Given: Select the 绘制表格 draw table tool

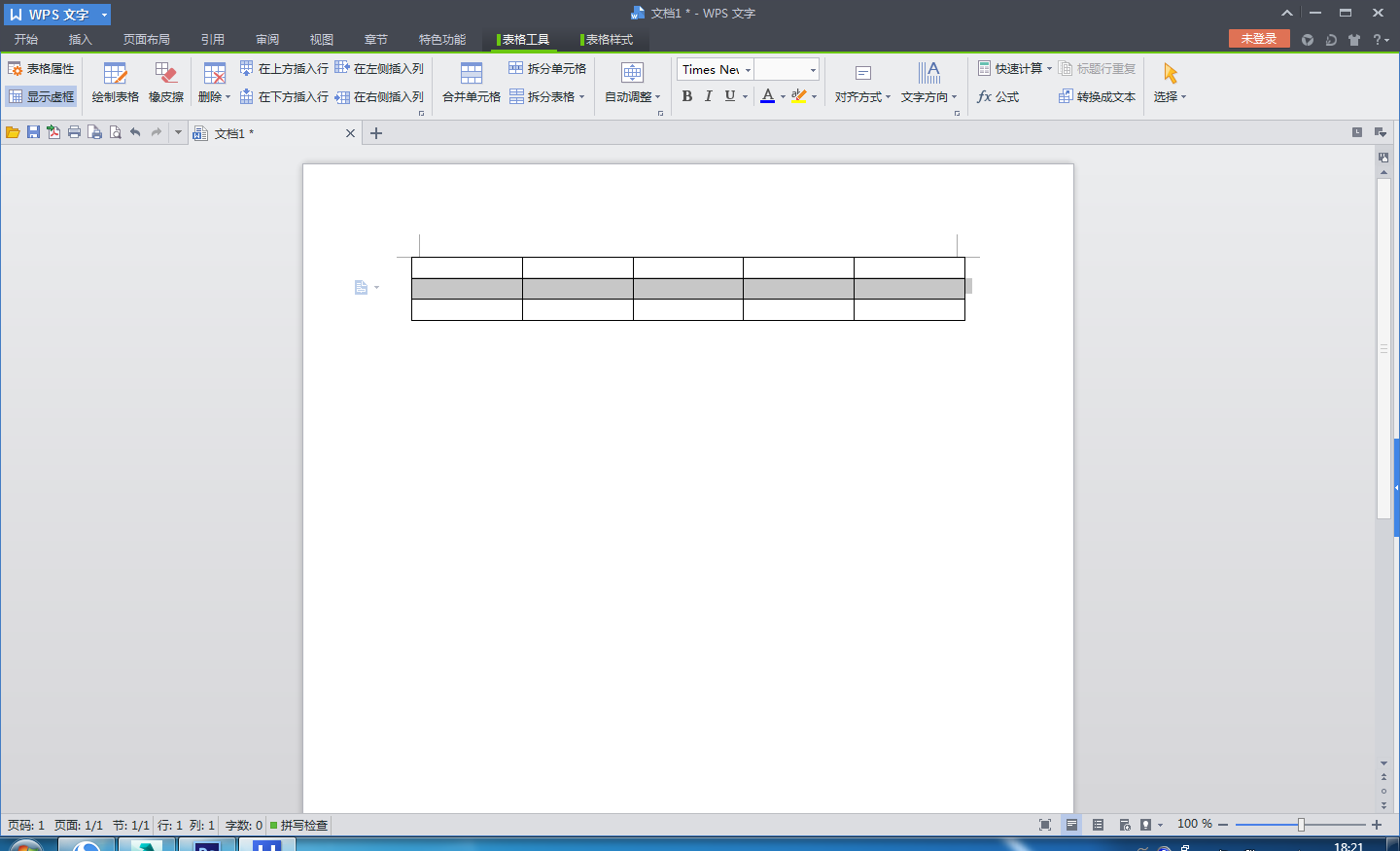Looking at the screenshot, I should click(116, 83).
